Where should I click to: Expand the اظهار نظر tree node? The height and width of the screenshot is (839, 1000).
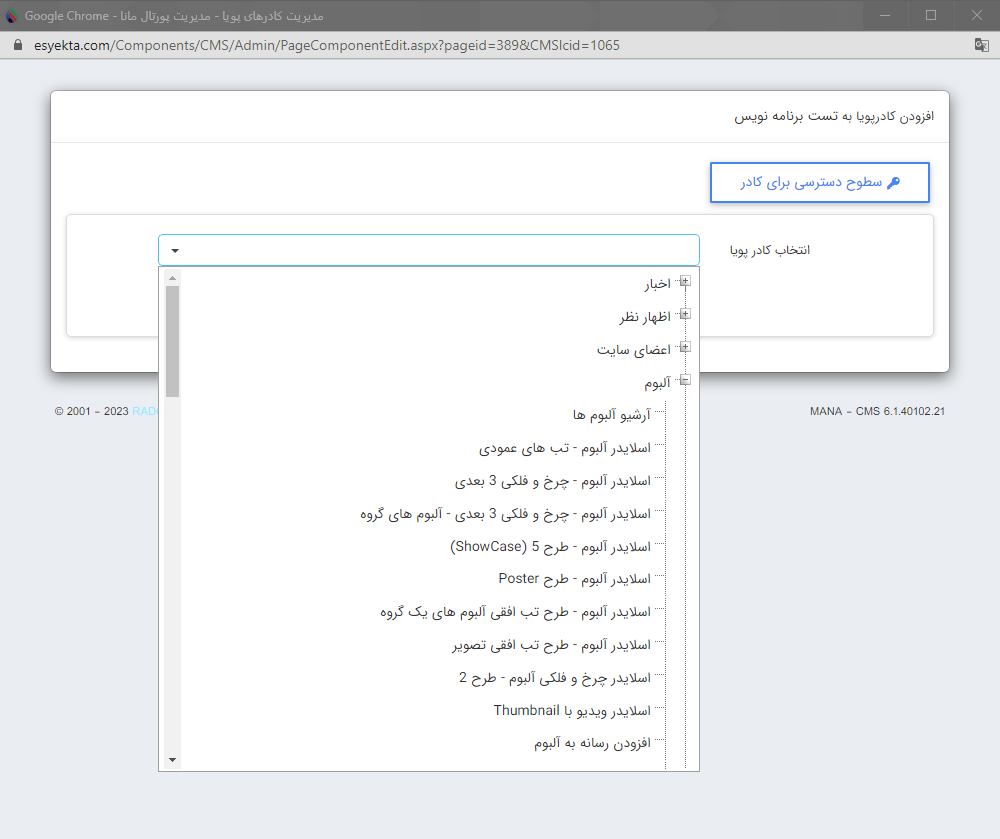pos(685,315)
